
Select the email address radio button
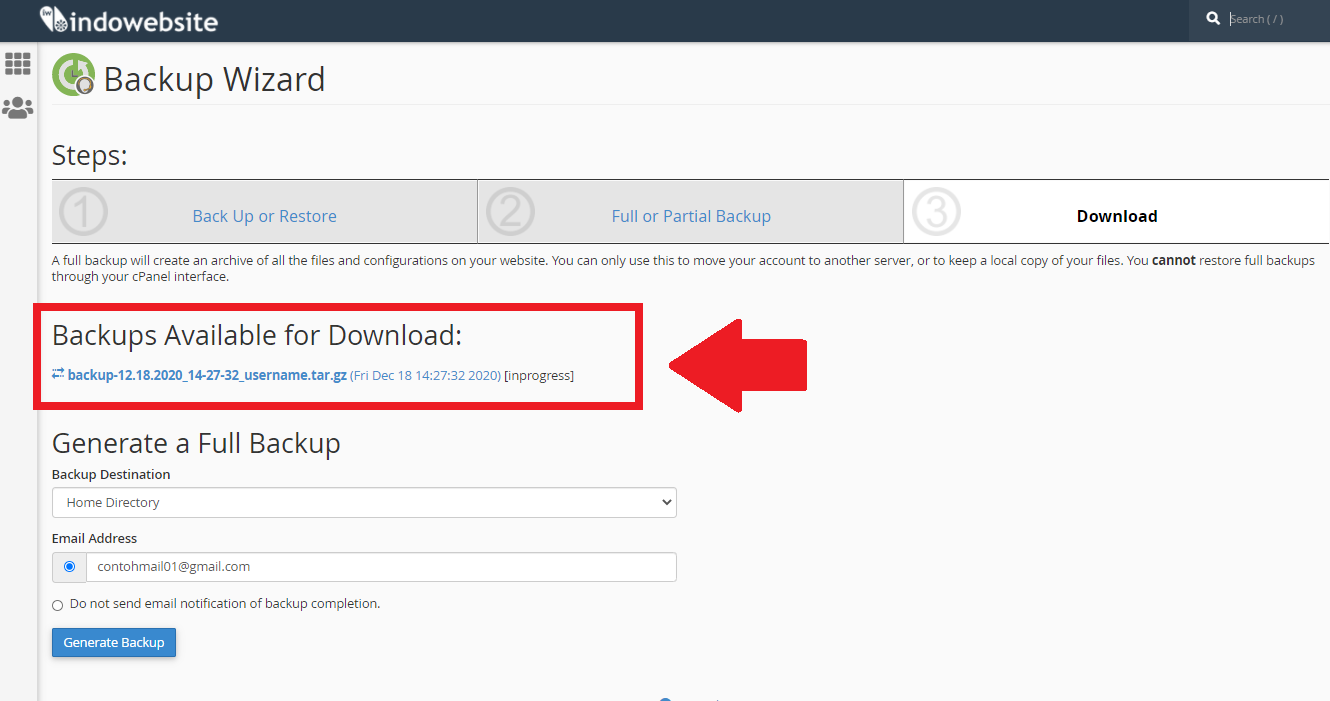point(69,567)
